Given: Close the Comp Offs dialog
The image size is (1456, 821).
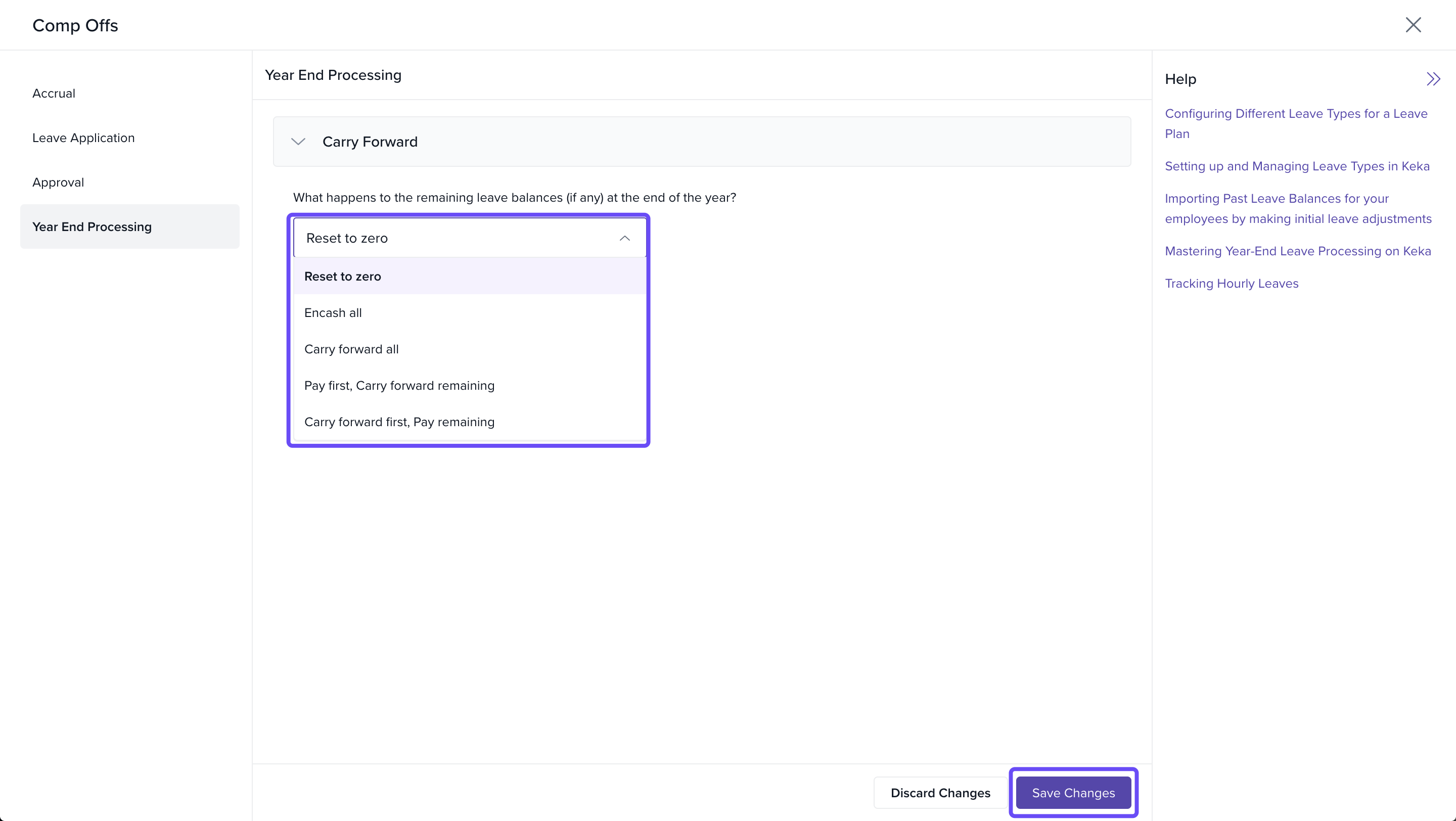Looking at the screenshot, I should (1413, 25).
